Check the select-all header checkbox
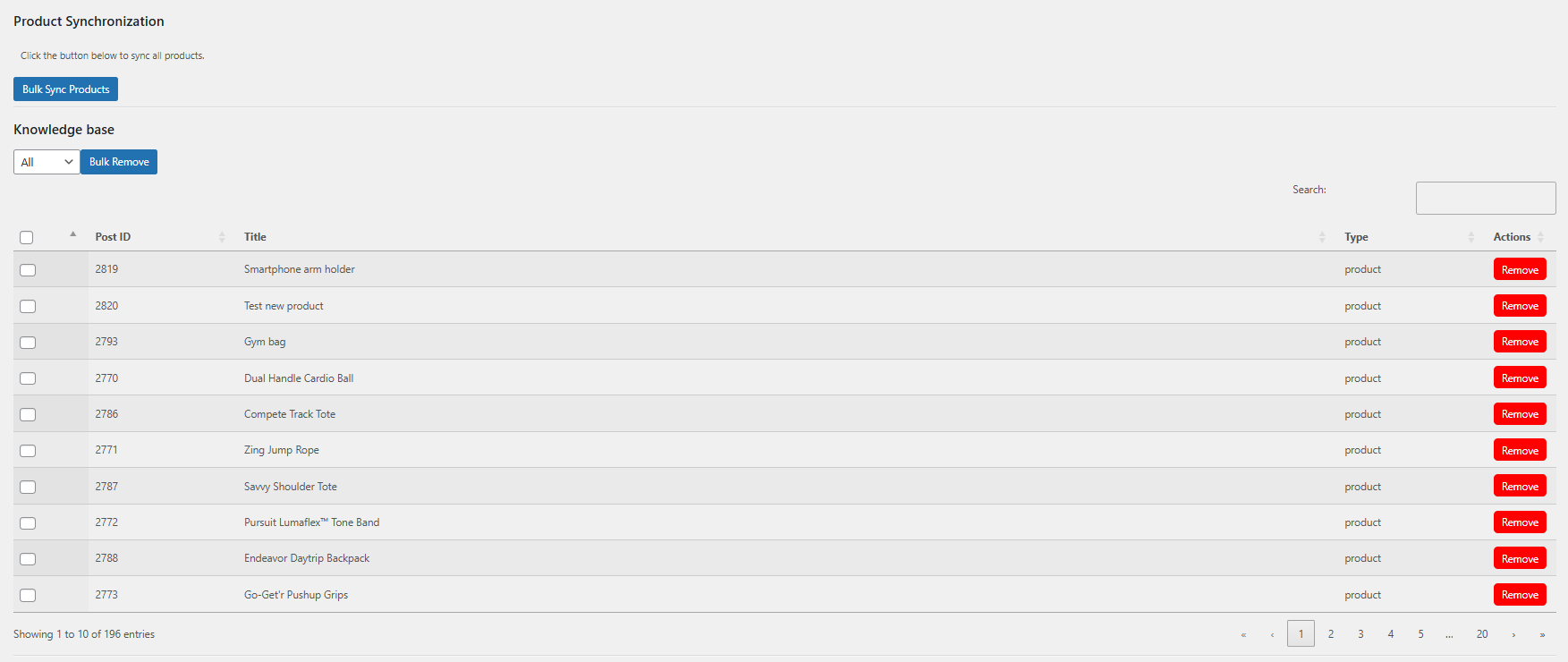The width and height of the screenshot is (1568, 662). (x=27, y=237)
